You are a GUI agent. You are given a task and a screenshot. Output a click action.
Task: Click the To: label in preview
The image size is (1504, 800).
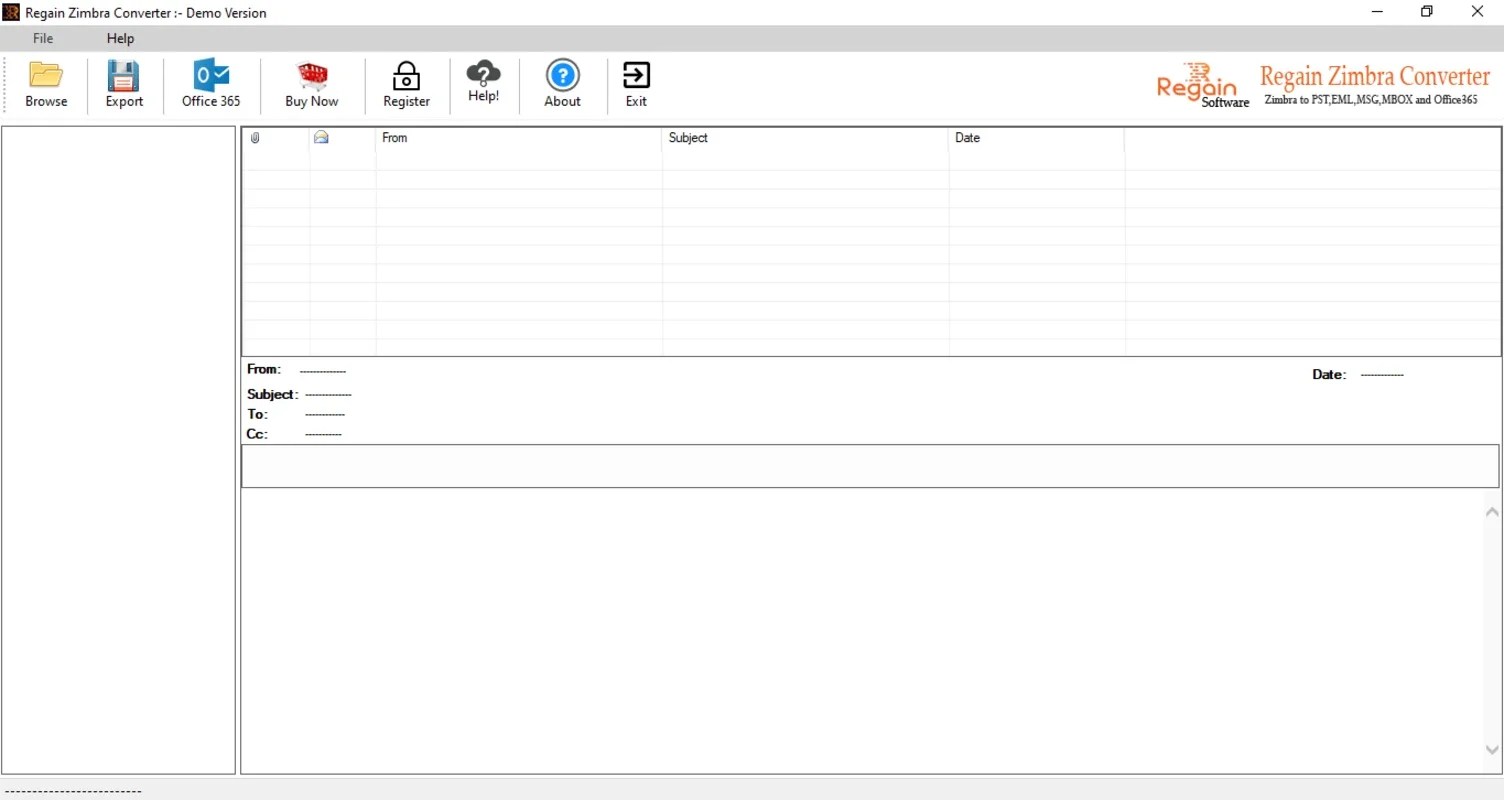click(x=257, y=414)
